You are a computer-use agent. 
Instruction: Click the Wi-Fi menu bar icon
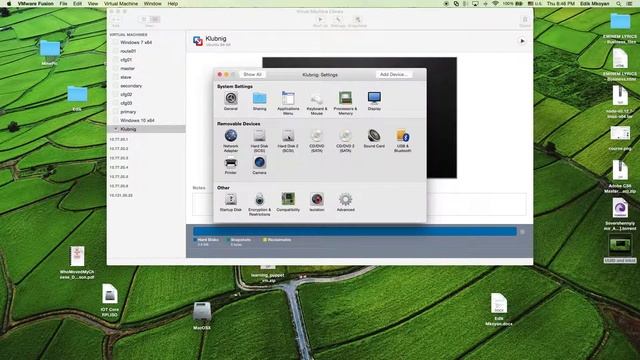tap(495, 4)
